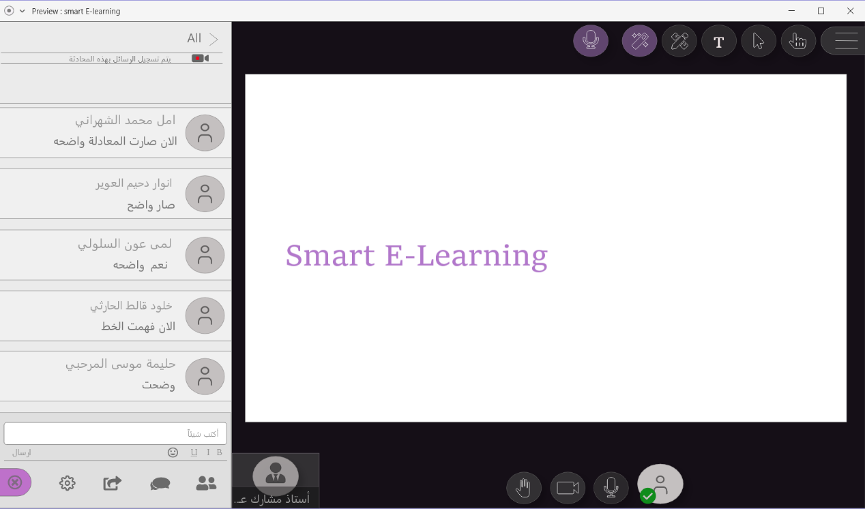Click the ارسال send button
This screenshot has height=510, width=866.
tap(22, 452)
